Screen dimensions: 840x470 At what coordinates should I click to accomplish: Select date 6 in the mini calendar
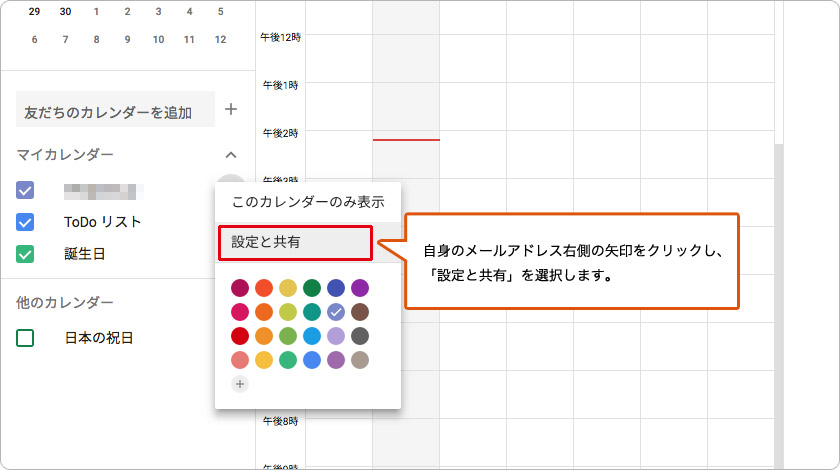[x=34, y=40]
